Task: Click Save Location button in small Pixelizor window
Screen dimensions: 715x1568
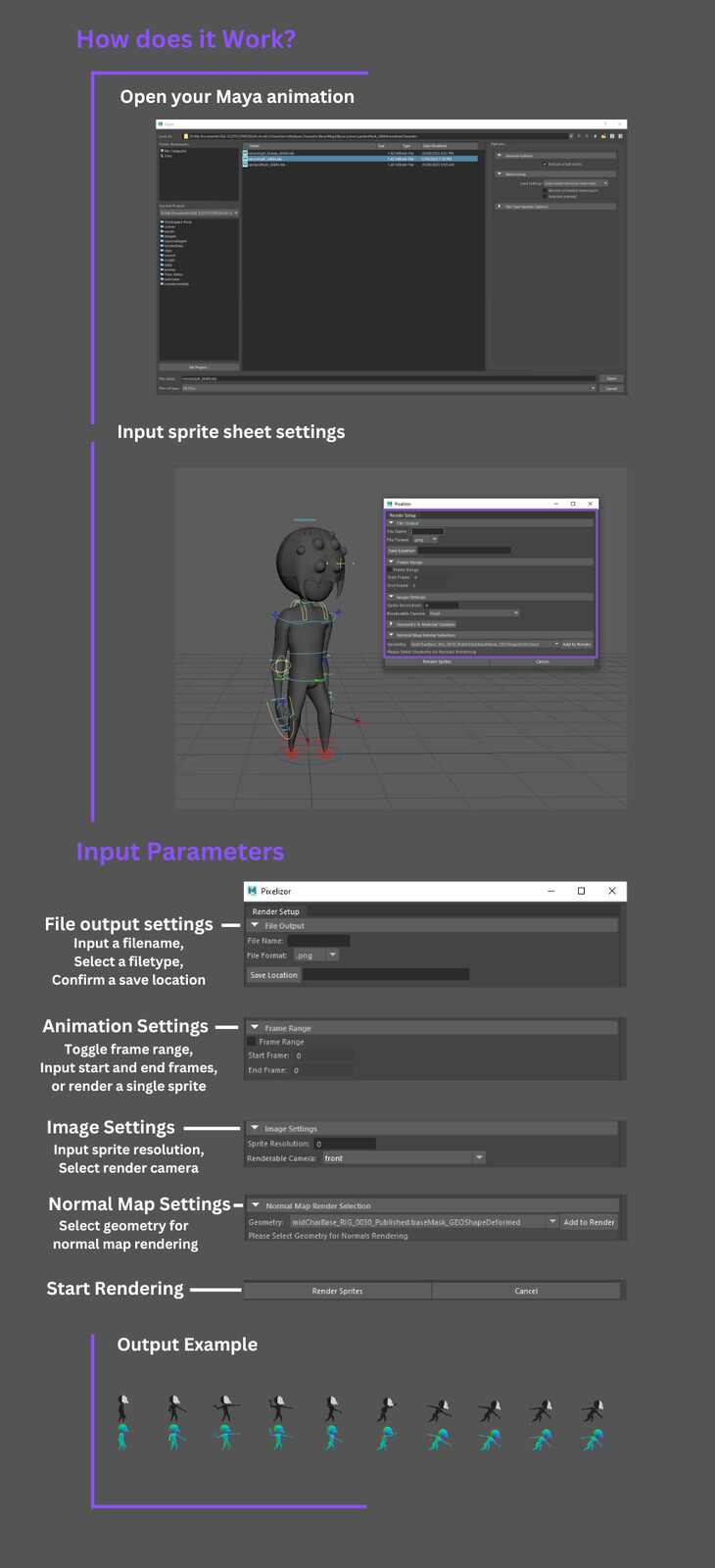Action: tap(402, 551)
